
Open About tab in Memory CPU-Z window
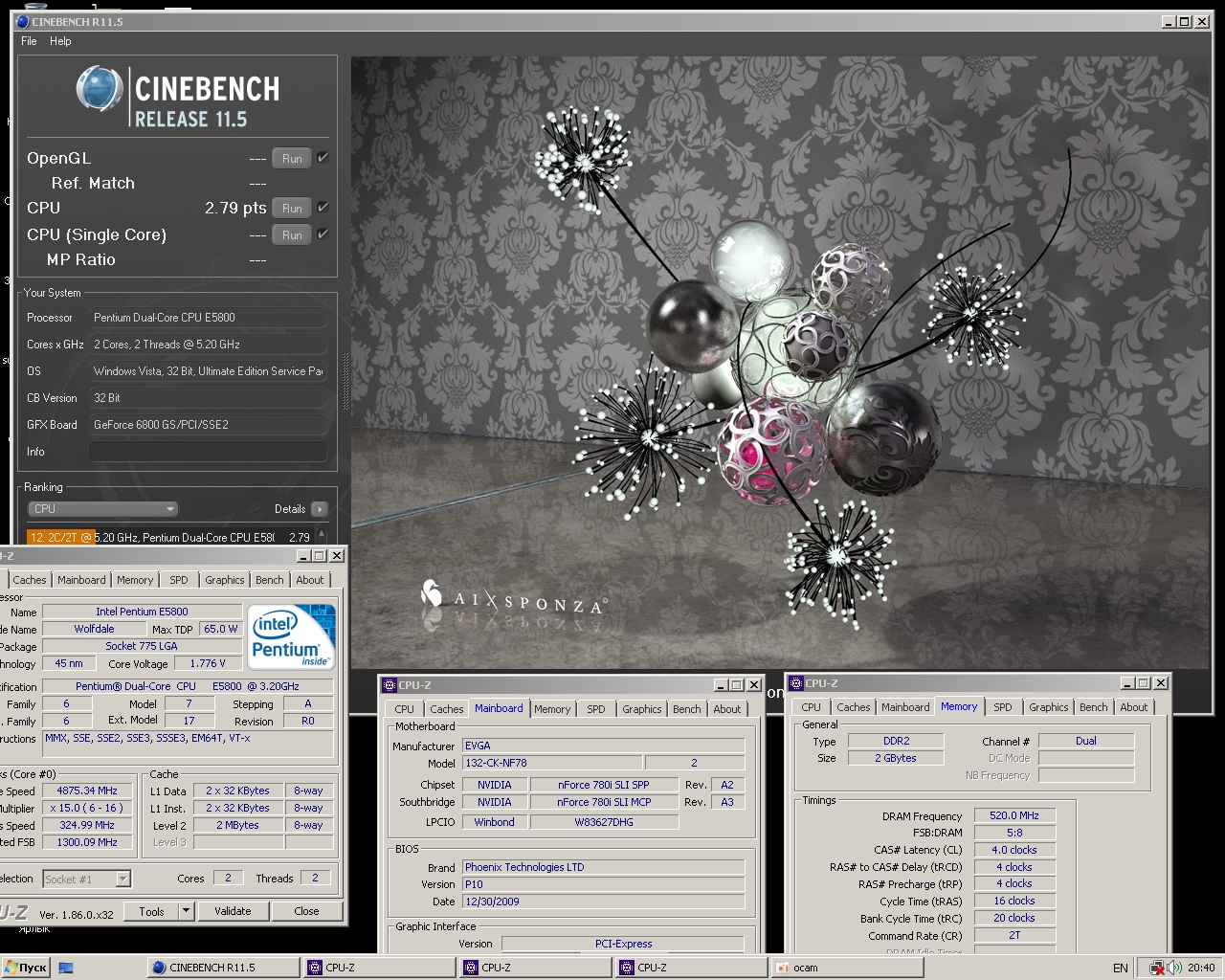[1133, 707]
